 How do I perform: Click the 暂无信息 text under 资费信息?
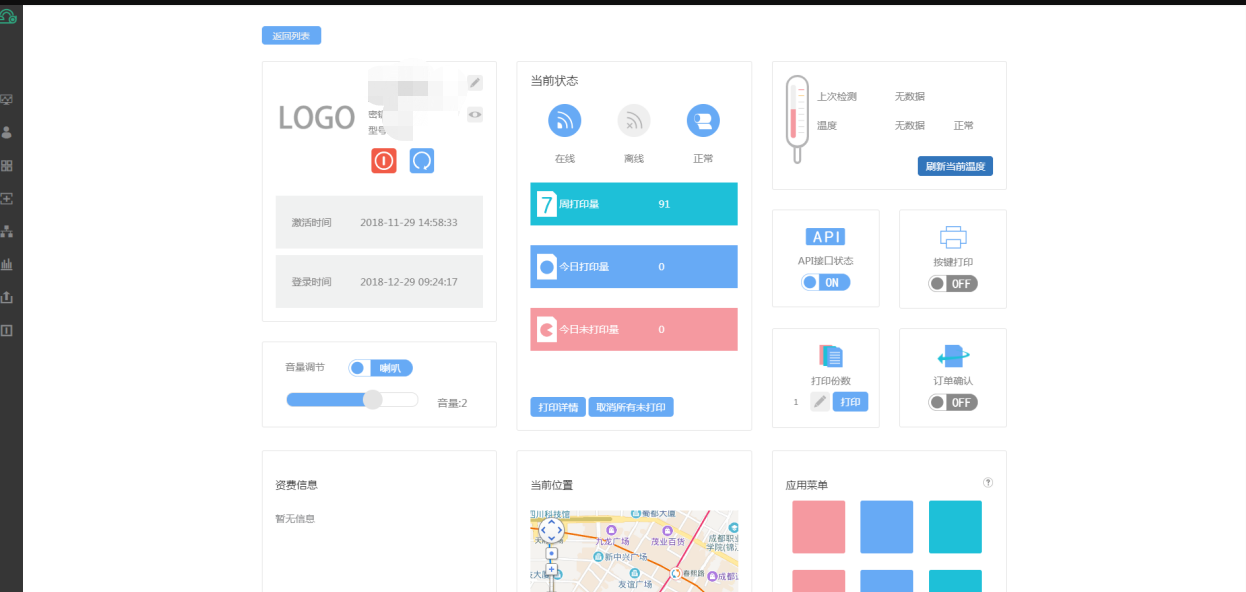point(295,519)
